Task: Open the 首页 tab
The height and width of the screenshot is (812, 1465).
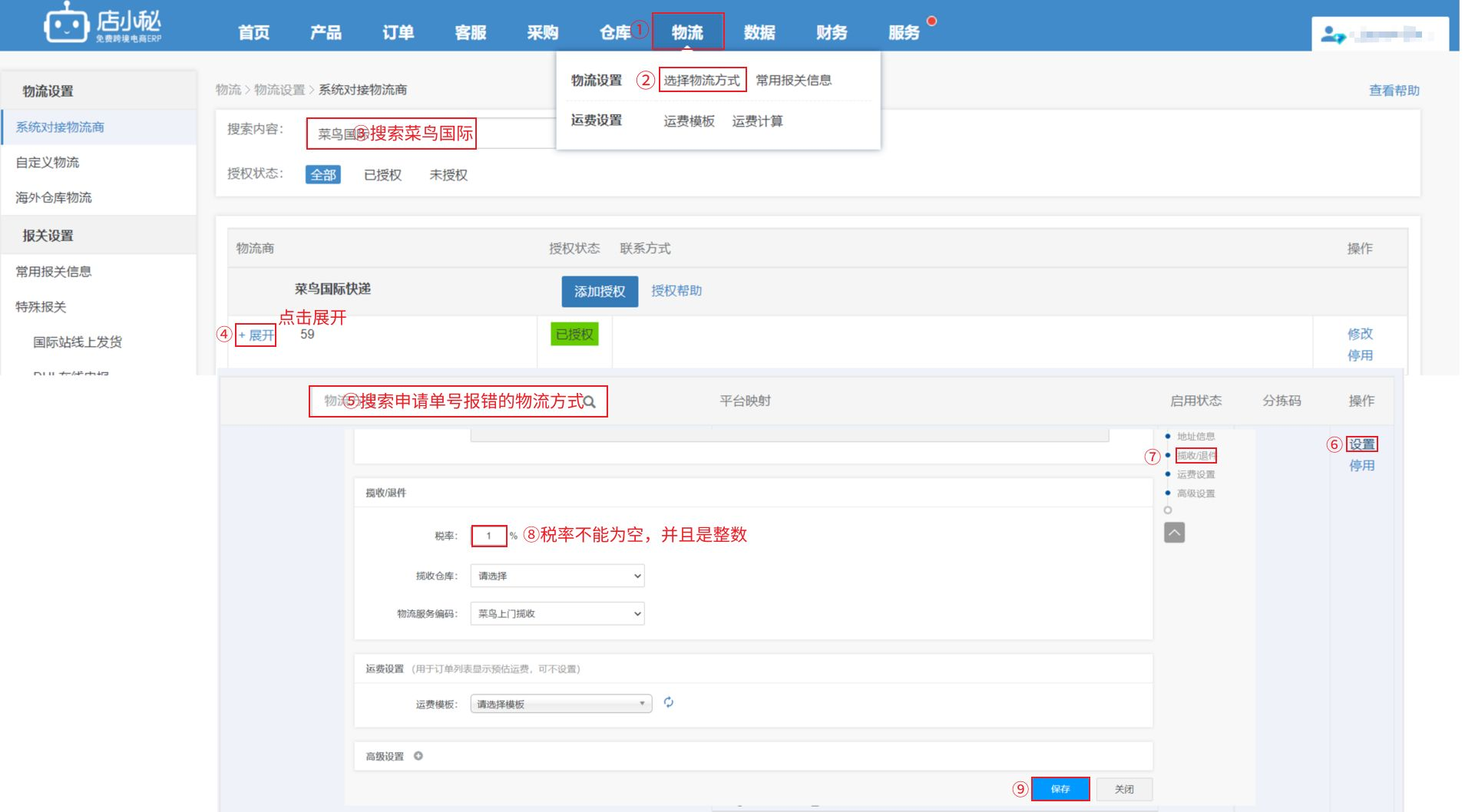Action: pos(254,32)
